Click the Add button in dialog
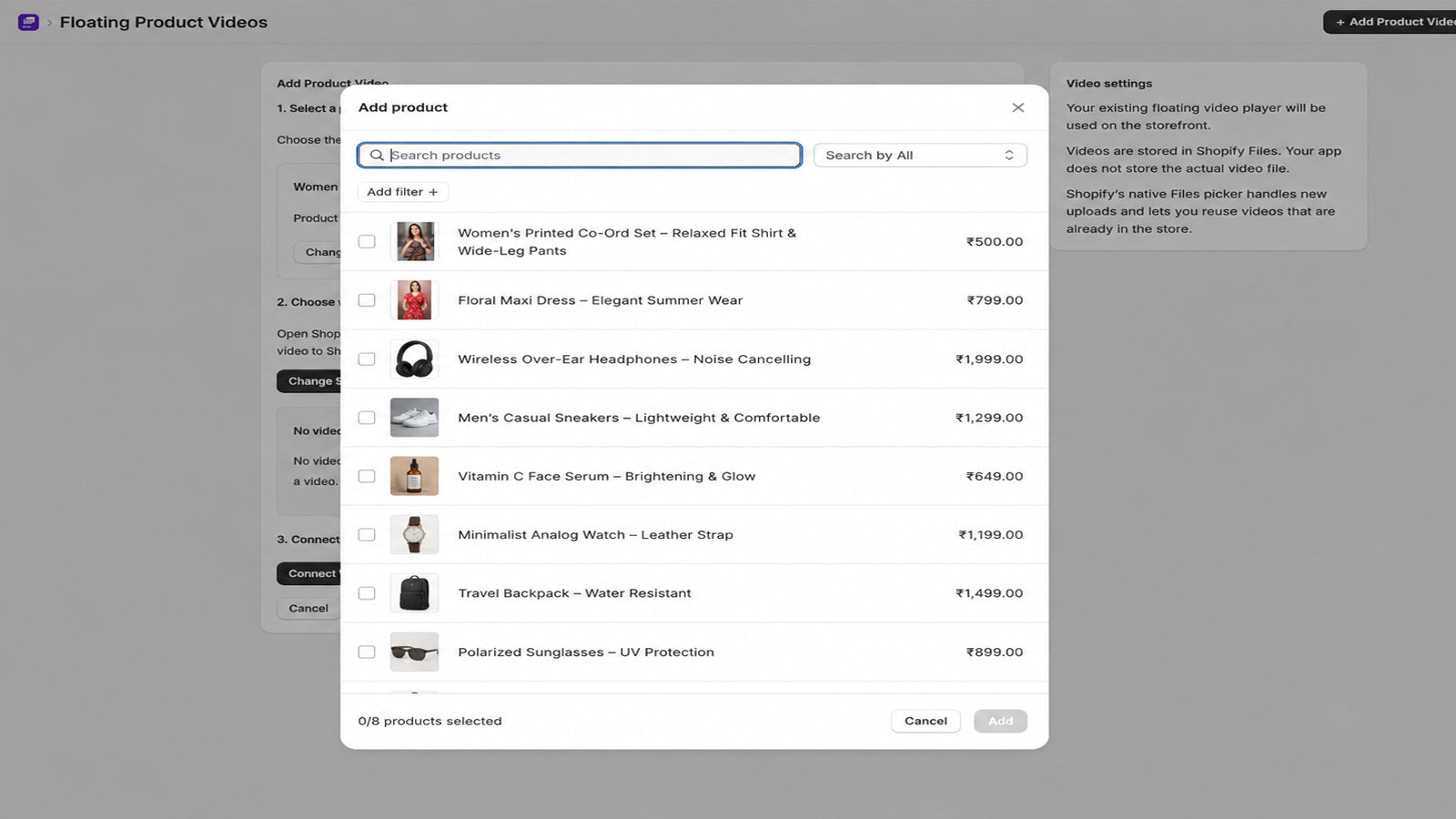 1000,721
